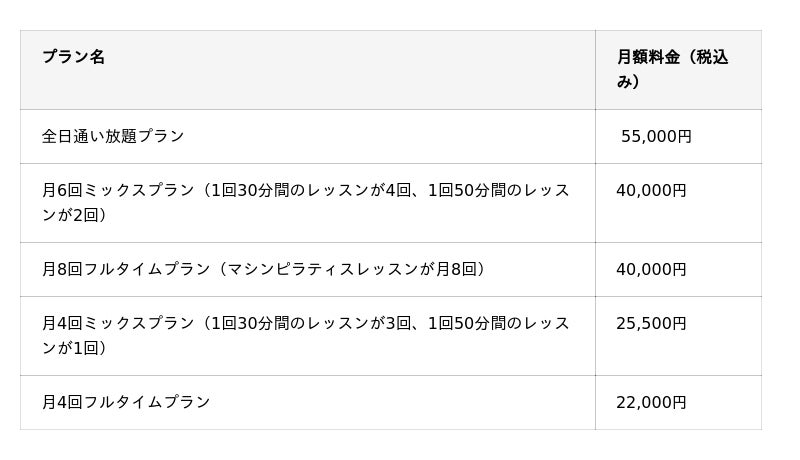Click the wrapped み） in the price header
The image size is (800, 460).
click(628, 82)
